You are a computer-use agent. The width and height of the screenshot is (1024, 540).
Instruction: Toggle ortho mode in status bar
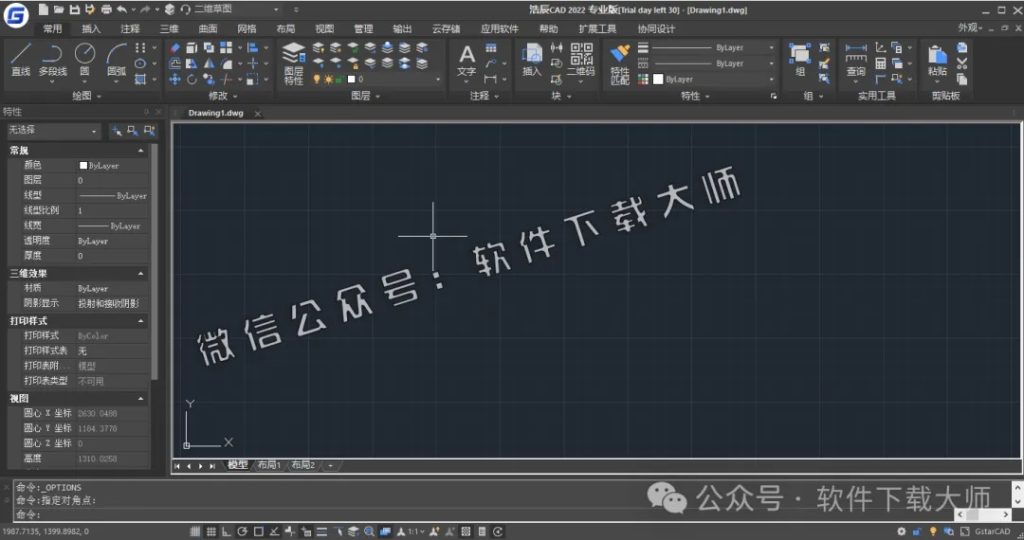(226, 532)
